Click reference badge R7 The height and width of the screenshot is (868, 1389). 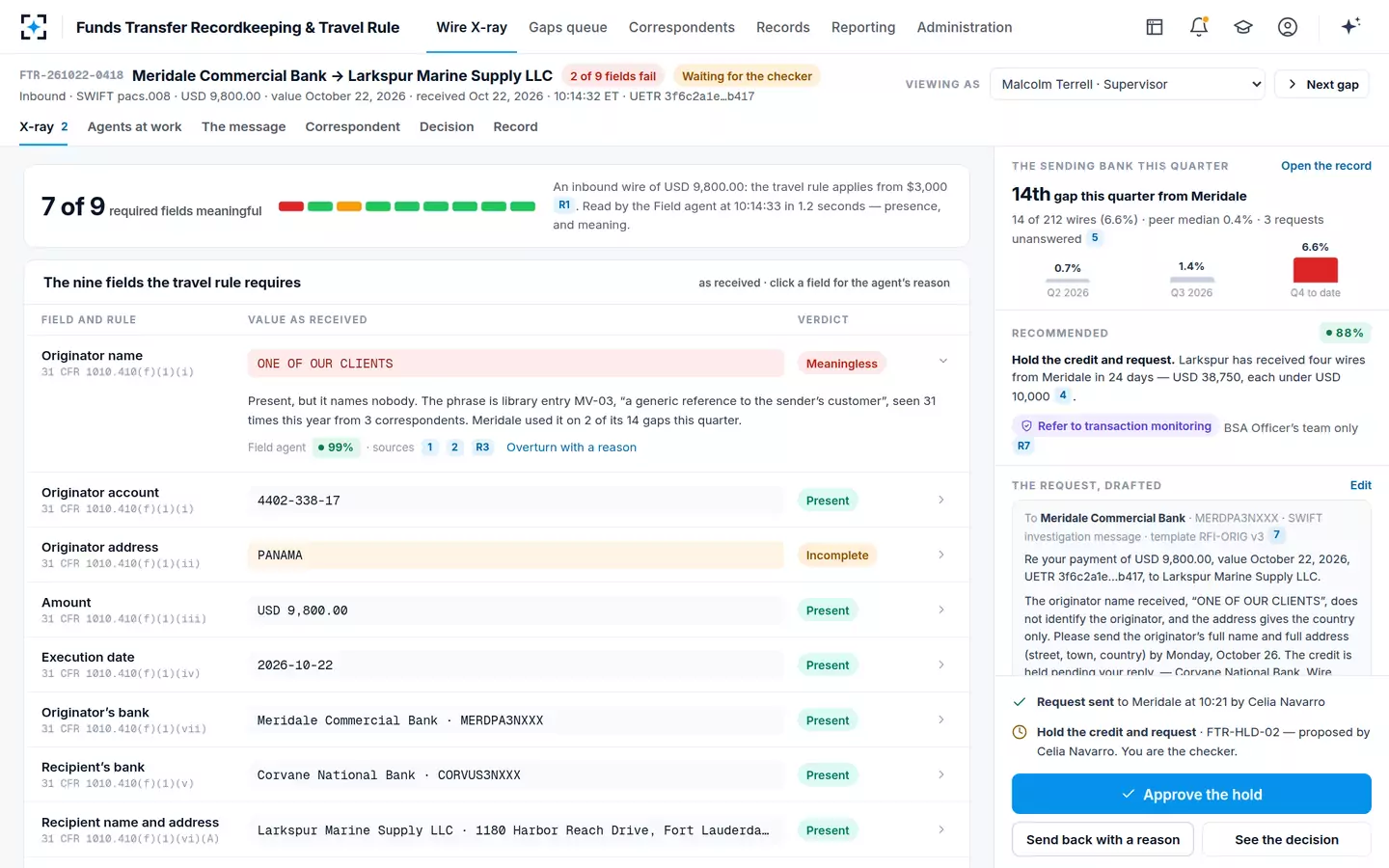tap(1023, 446)
